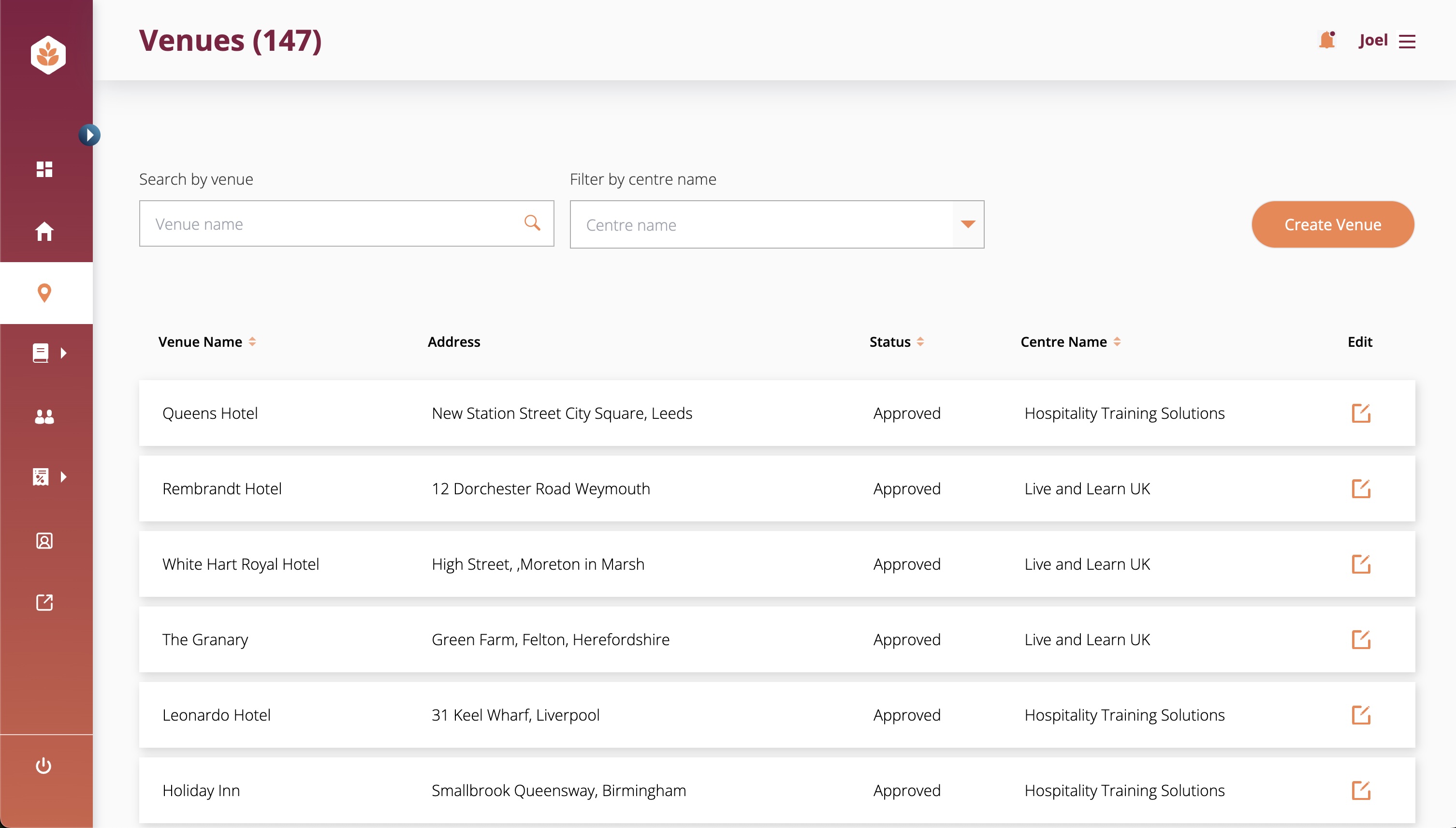Viewport: 1456px width, 828px height.
Task: Select The Granary name
Action: [205, 639]
